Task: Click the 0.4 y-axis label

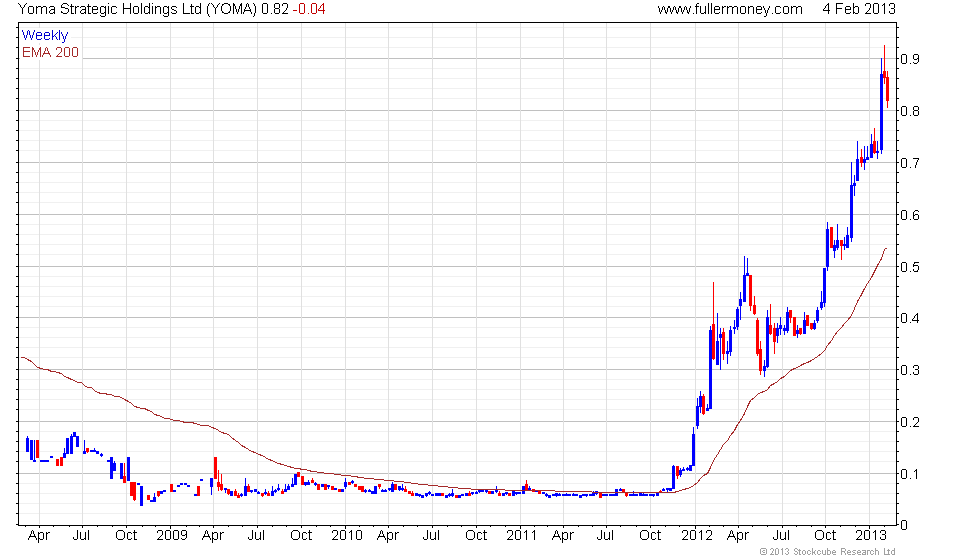Action: pyautogui.click(x=910, y=318)
